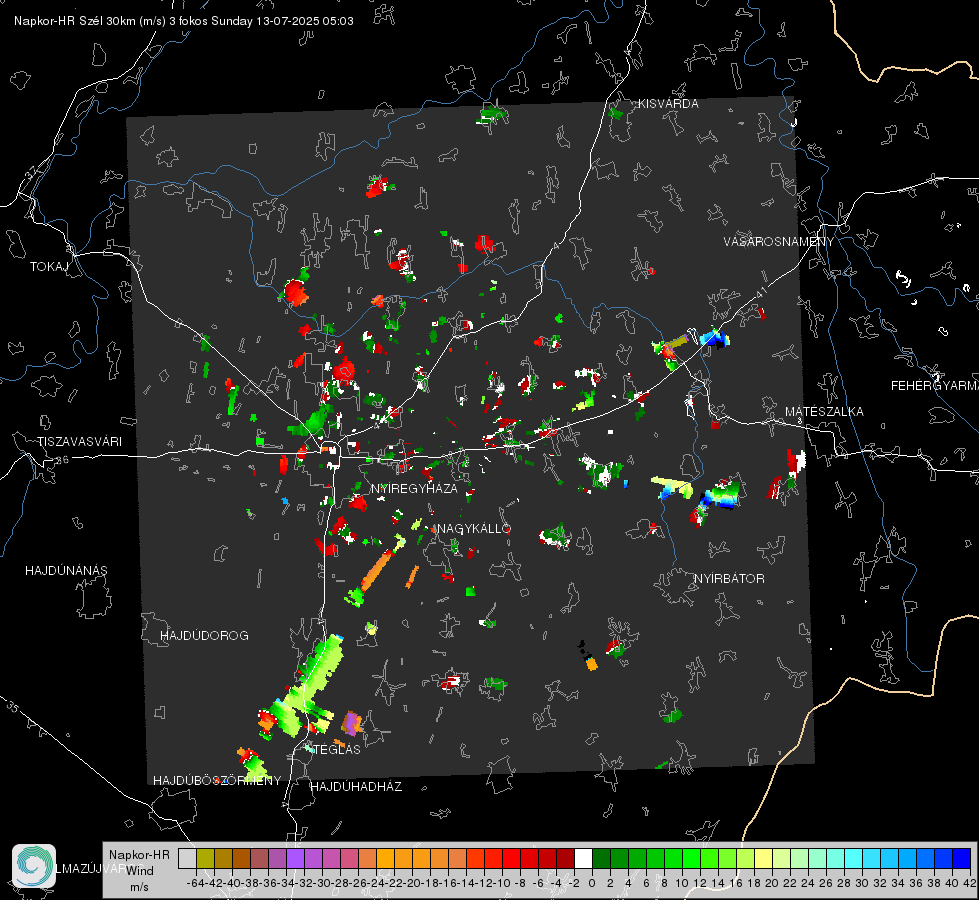
Task: Click the 0 value on legend scale
Action: coord(592,883)
